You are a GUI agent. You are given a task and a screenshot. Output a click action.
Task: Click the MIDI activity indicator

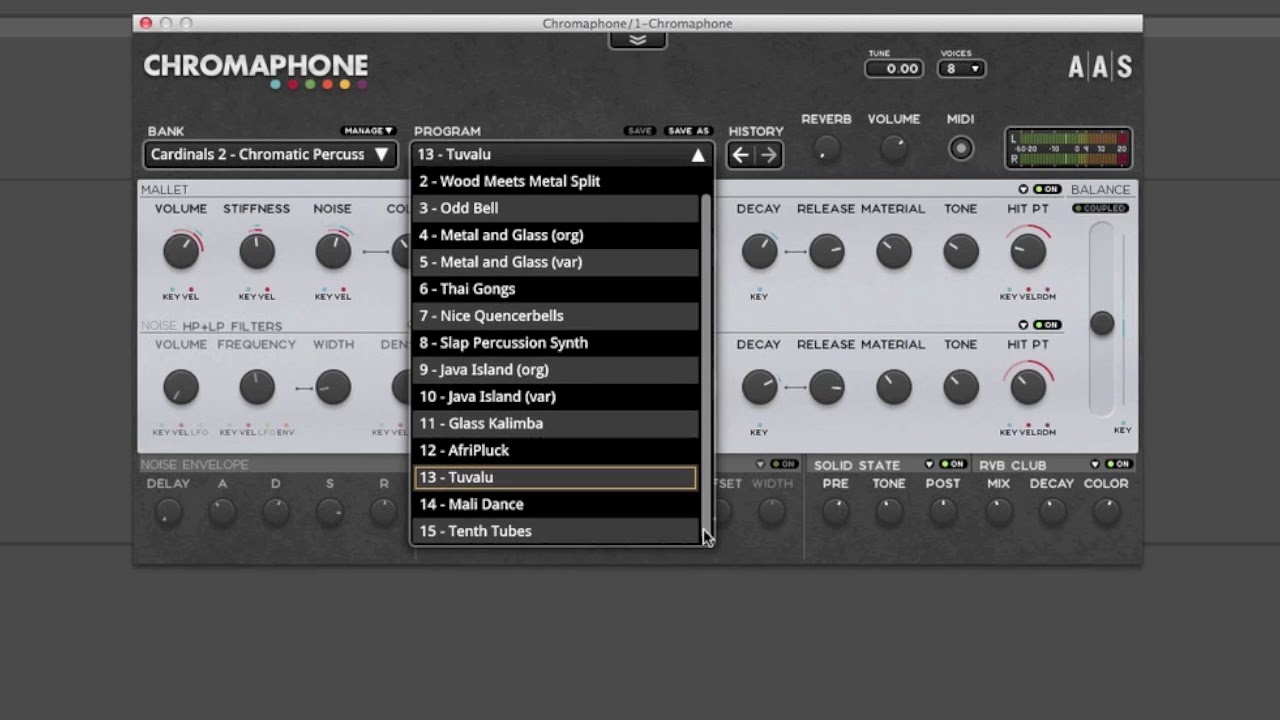(x=961, y=149)
